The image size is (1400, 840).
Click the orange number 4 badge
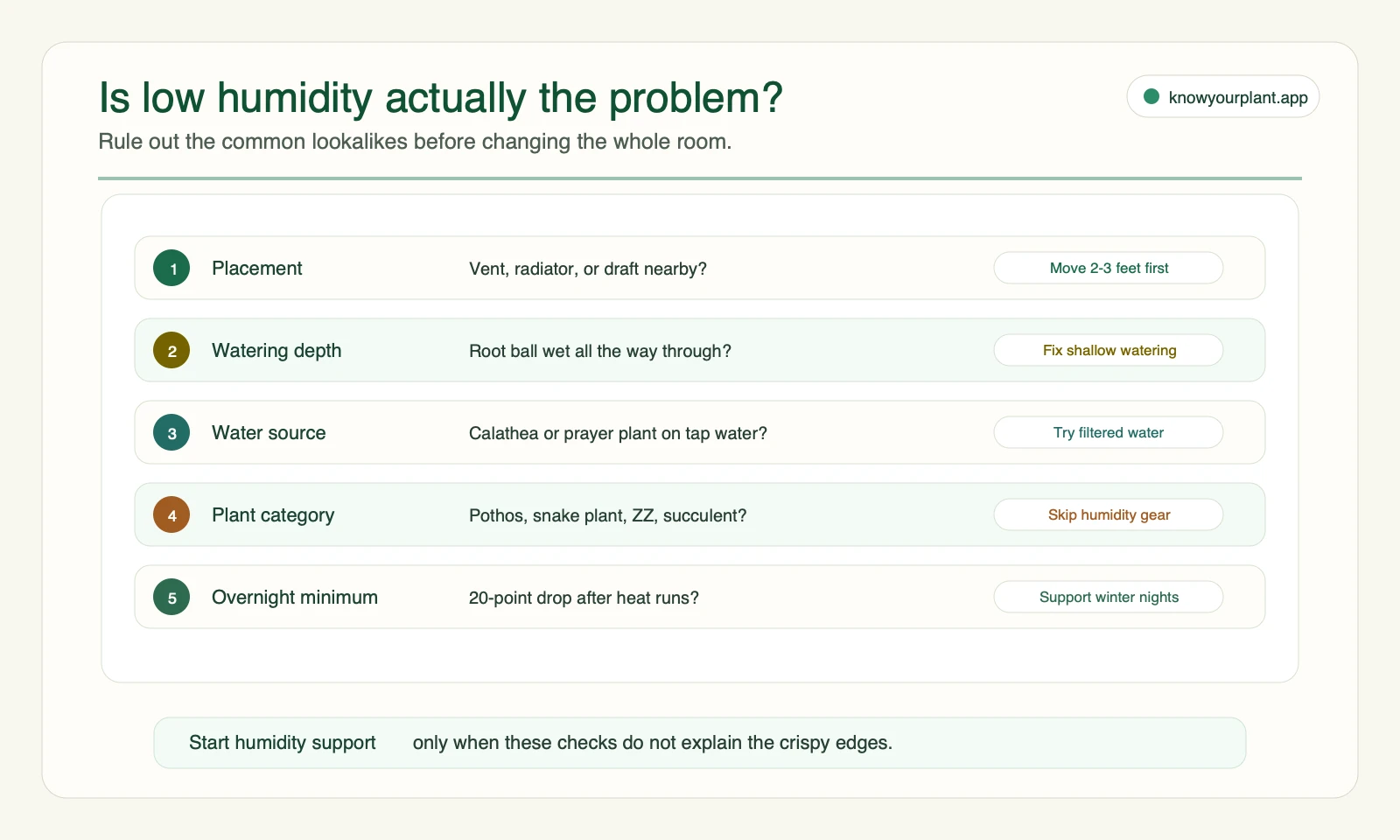(x=171, y=514)
